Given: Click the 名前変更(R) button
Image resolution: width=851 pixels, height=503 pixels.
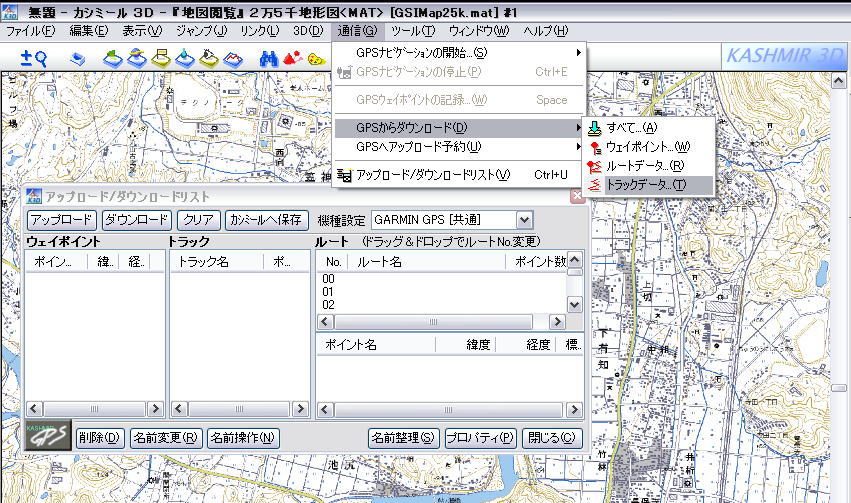Looking at the screenshot, I should (166, 438).
